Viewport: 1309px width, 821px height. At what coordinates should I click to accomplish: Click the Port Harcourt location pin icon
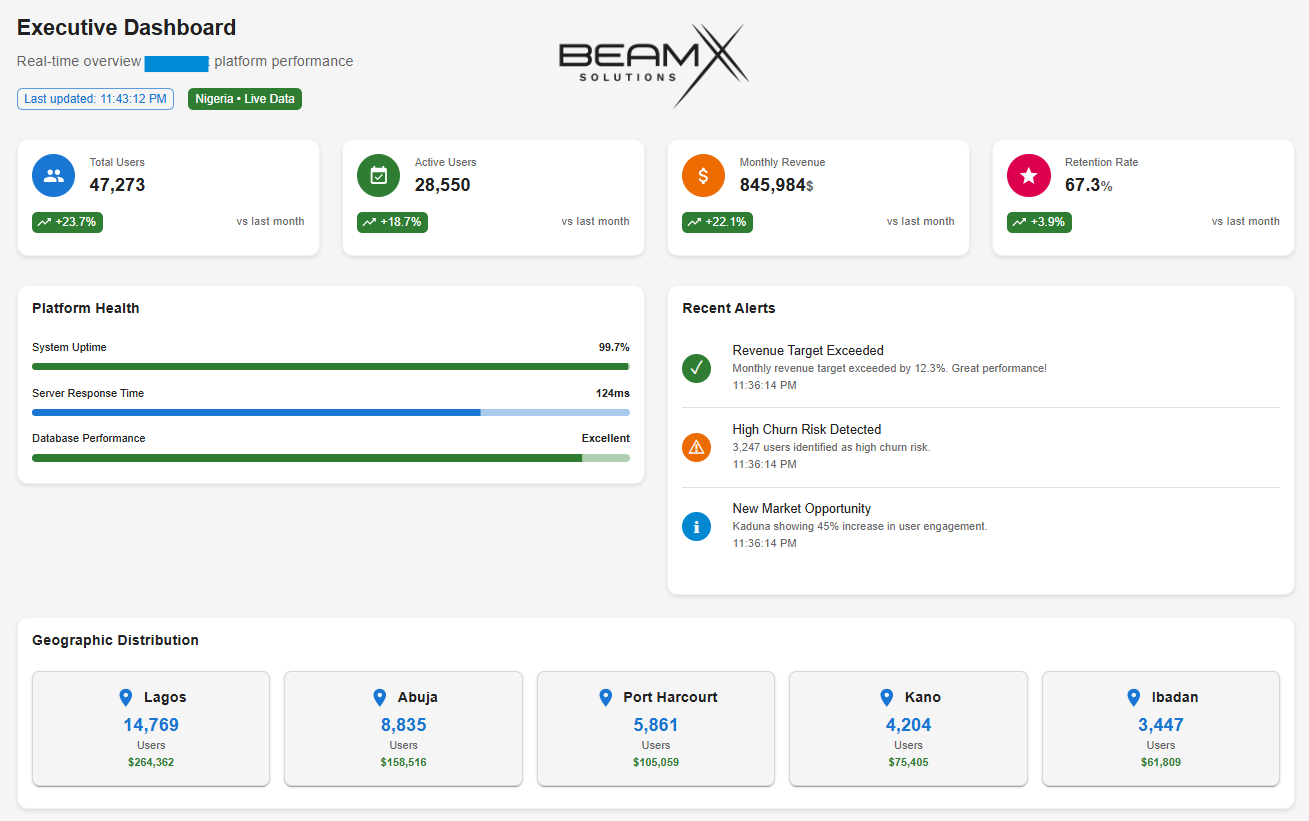(605, 697)
